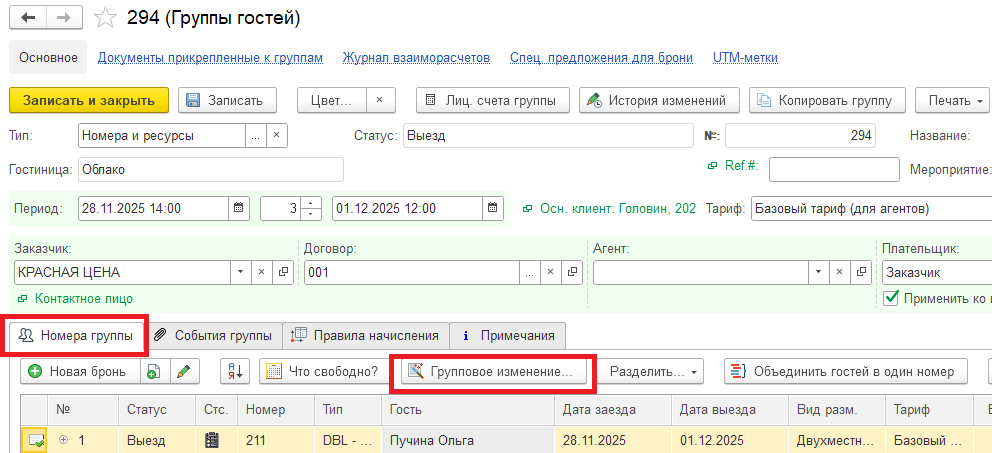The width and height of the screenshot is (992, 453).
Task: Click the row status icon in row 1
Action: click(x=34, y=441)
